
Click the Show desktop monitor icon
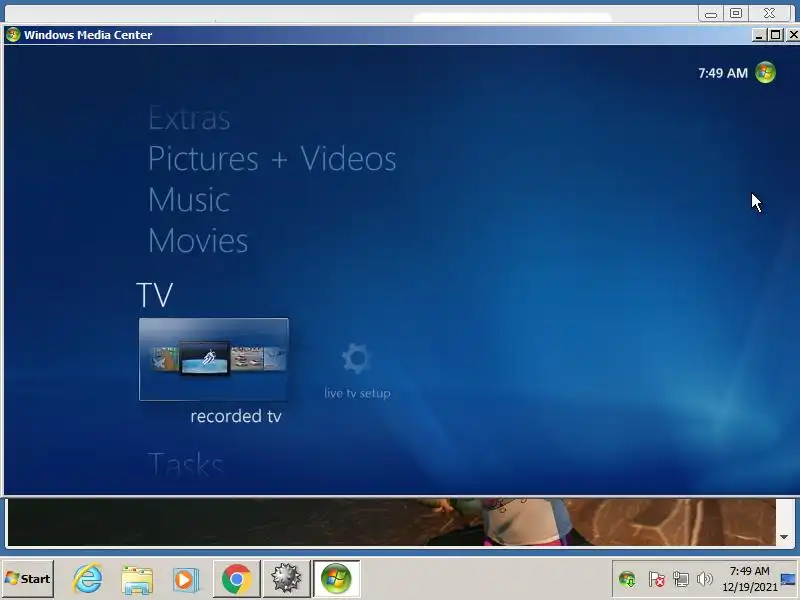click(x=788, y=580)
